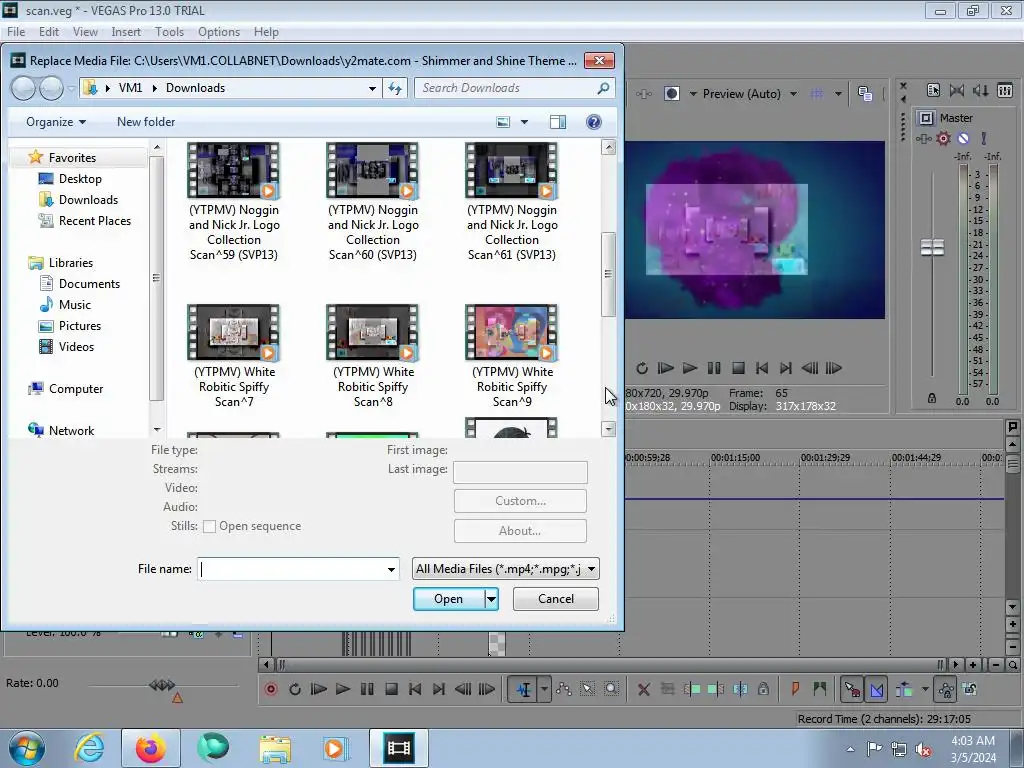Image resolution: width=1024 pixels, height=768 pixels.
Task: Expand the Change your view dropdown arrow
Action: pyautogui.click(x=524, y=122)
